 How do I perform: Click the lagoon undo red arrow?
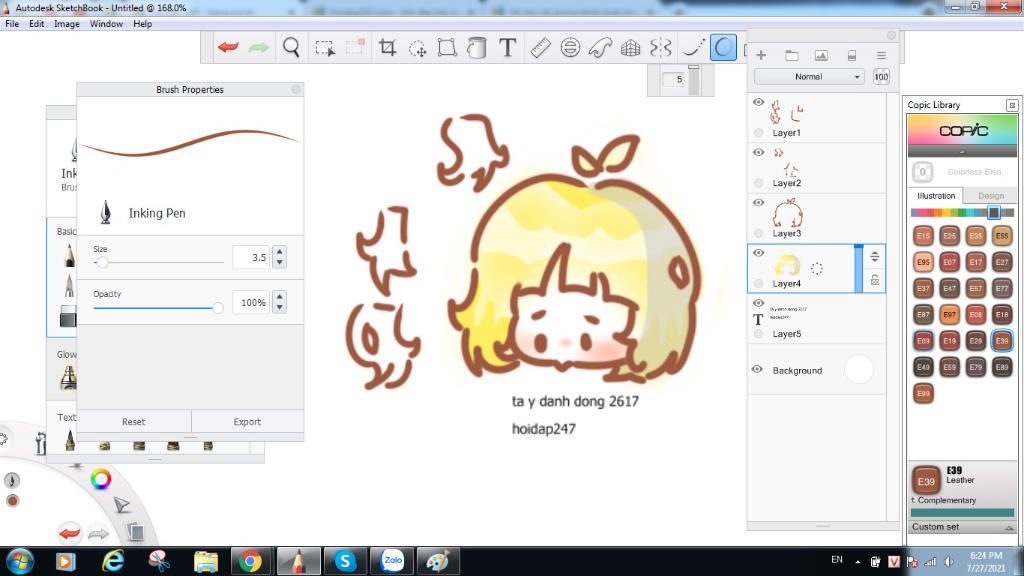click(69, 533)
